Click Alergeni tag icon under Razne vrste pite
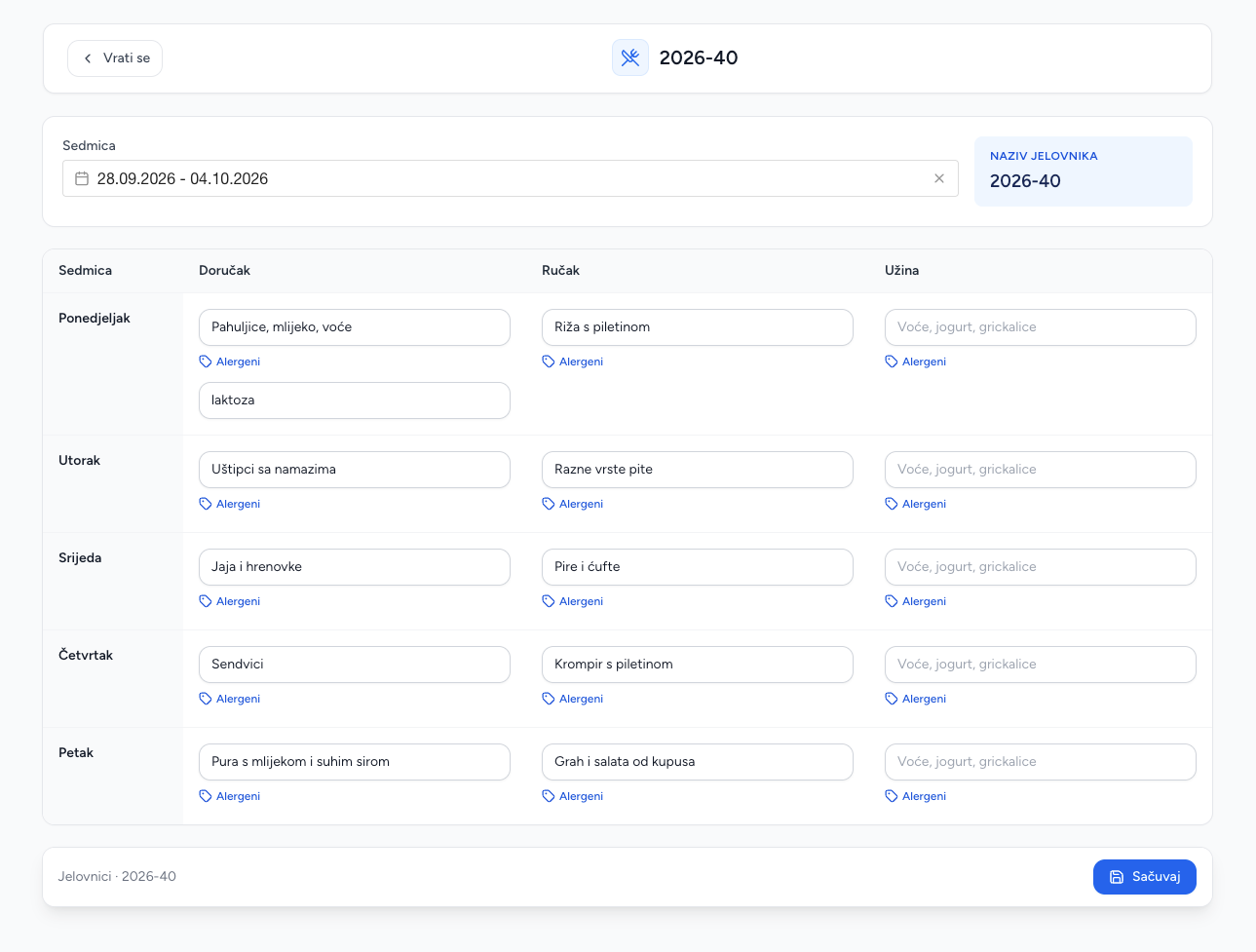This screenshot has width=1256, height=952. (x=549, y=504)
